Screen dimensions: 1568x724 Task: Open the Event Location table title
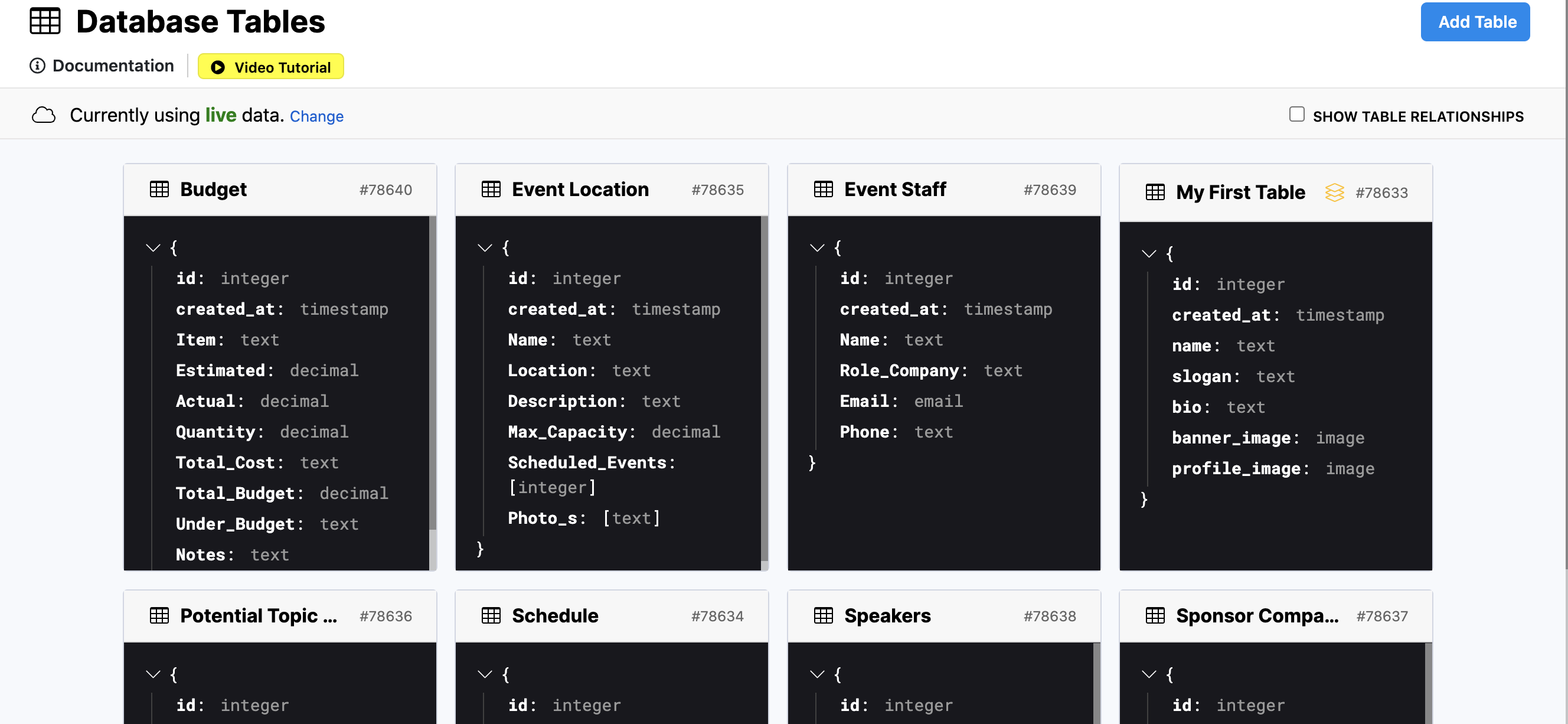[x=580, y=190]
